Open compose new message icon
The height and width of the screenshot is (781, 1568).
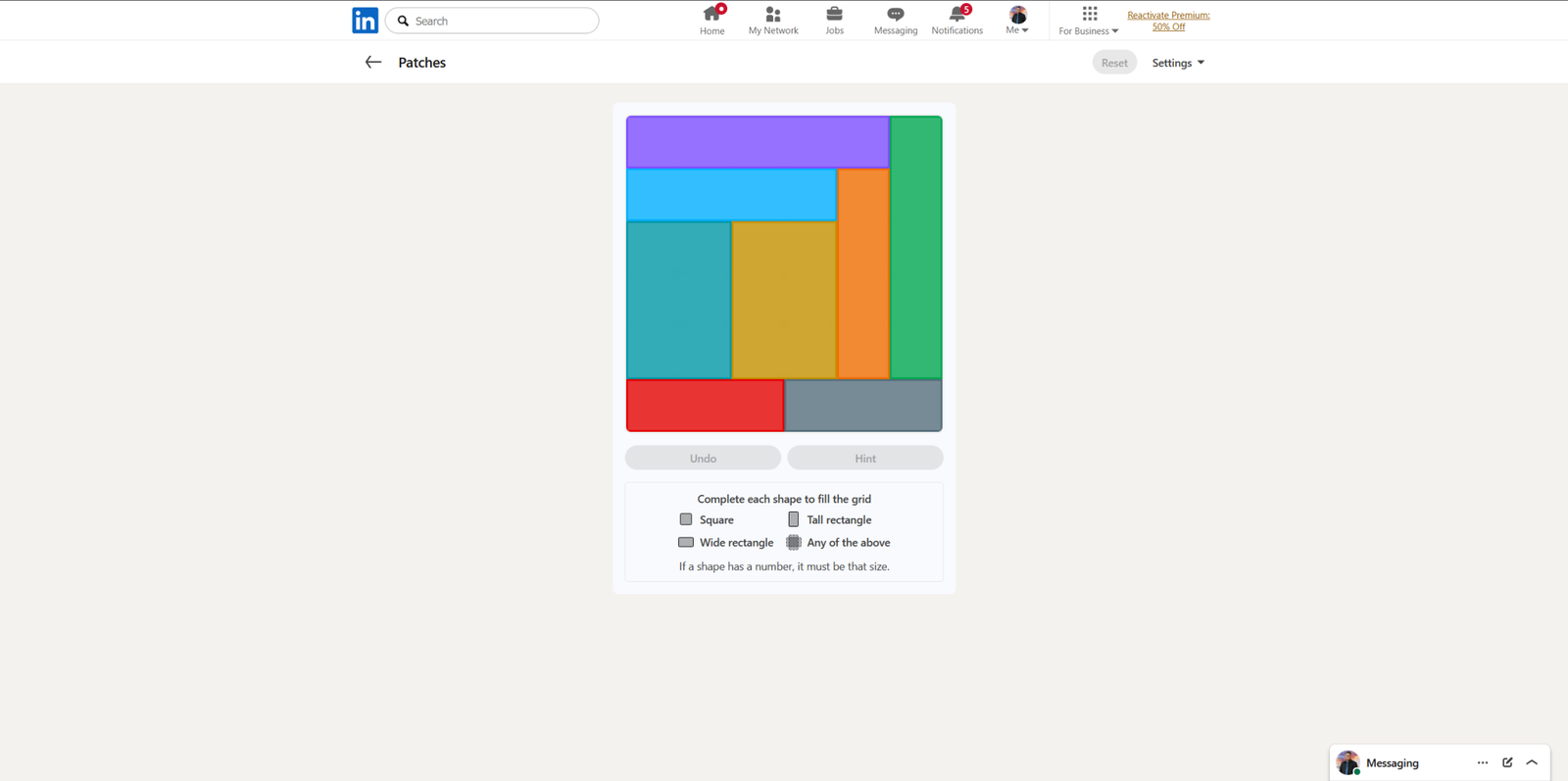(1507, 762)
